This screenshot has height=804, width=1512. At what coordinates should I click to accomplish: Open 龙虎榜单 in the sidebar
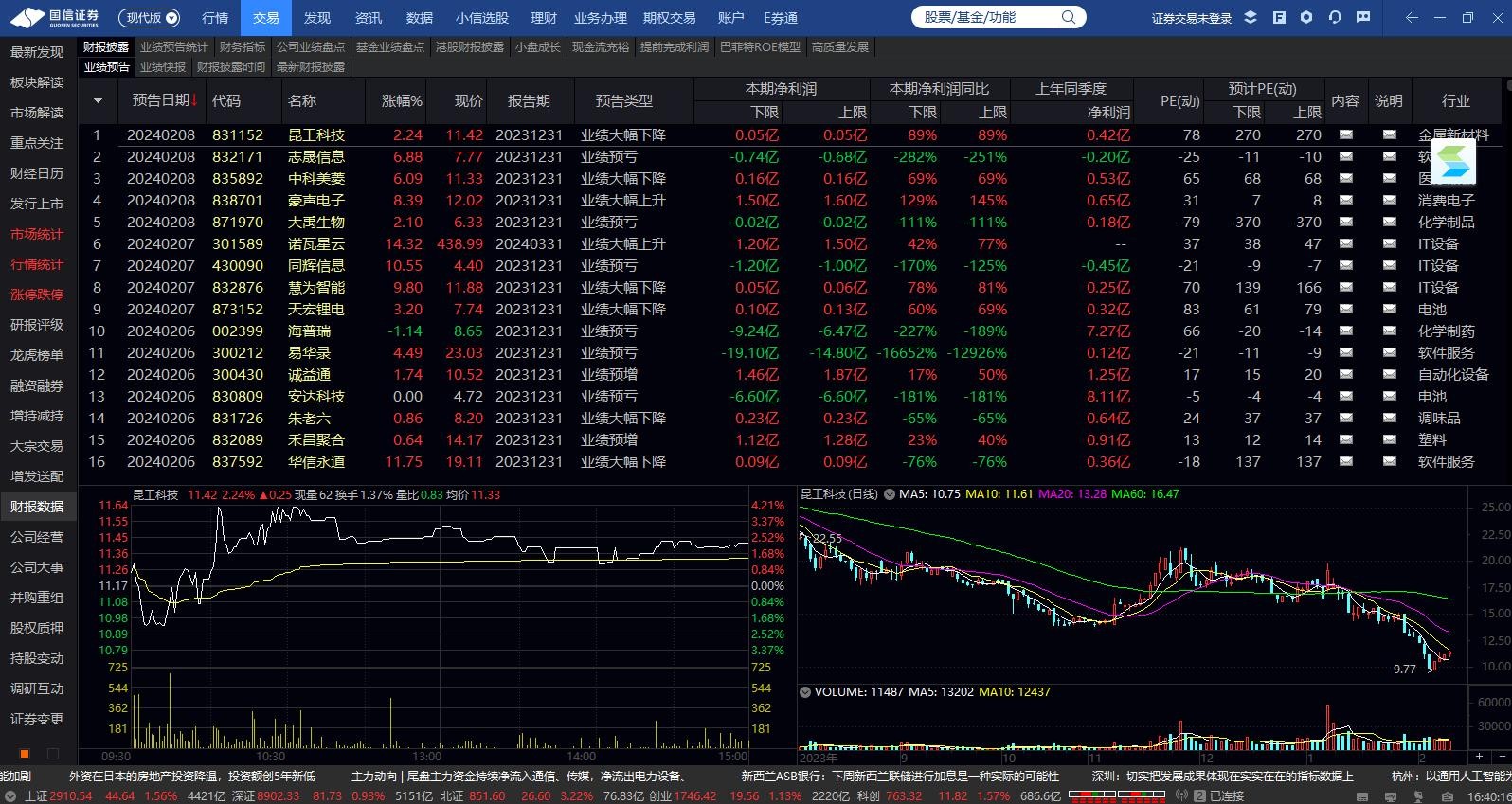(x=37, y=355)
